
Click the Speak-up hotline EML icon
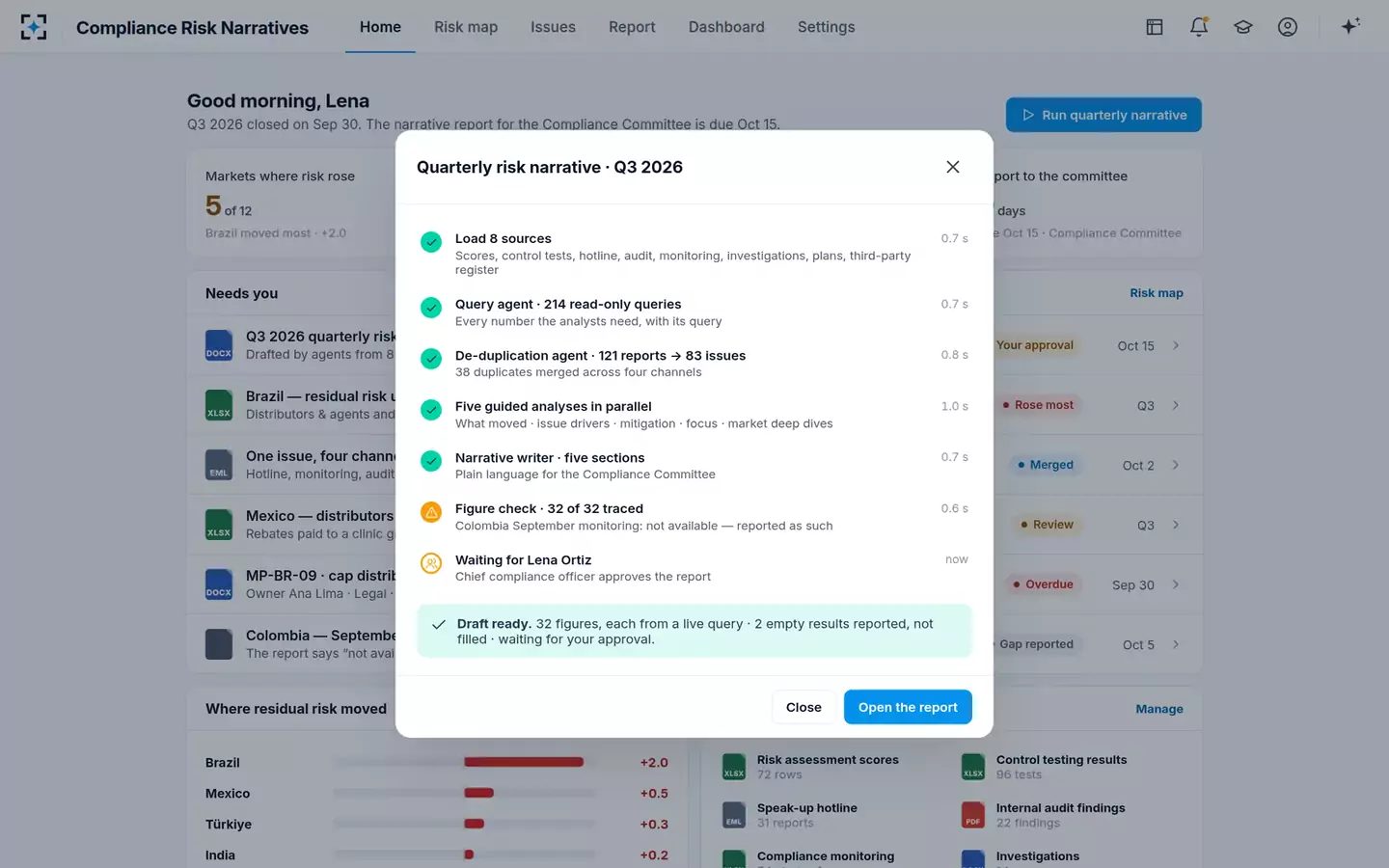[734, 815]
